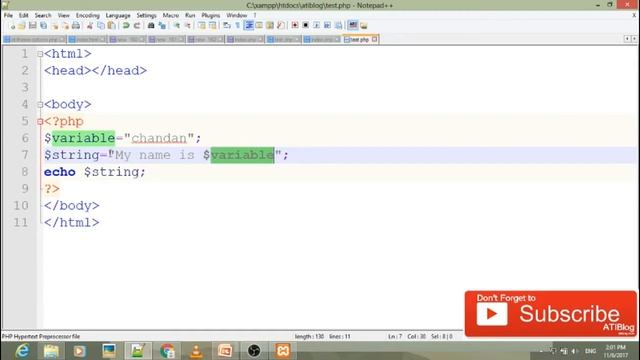Open VLC media player from the taskbar
640x360 pixels.
[196, 351]
